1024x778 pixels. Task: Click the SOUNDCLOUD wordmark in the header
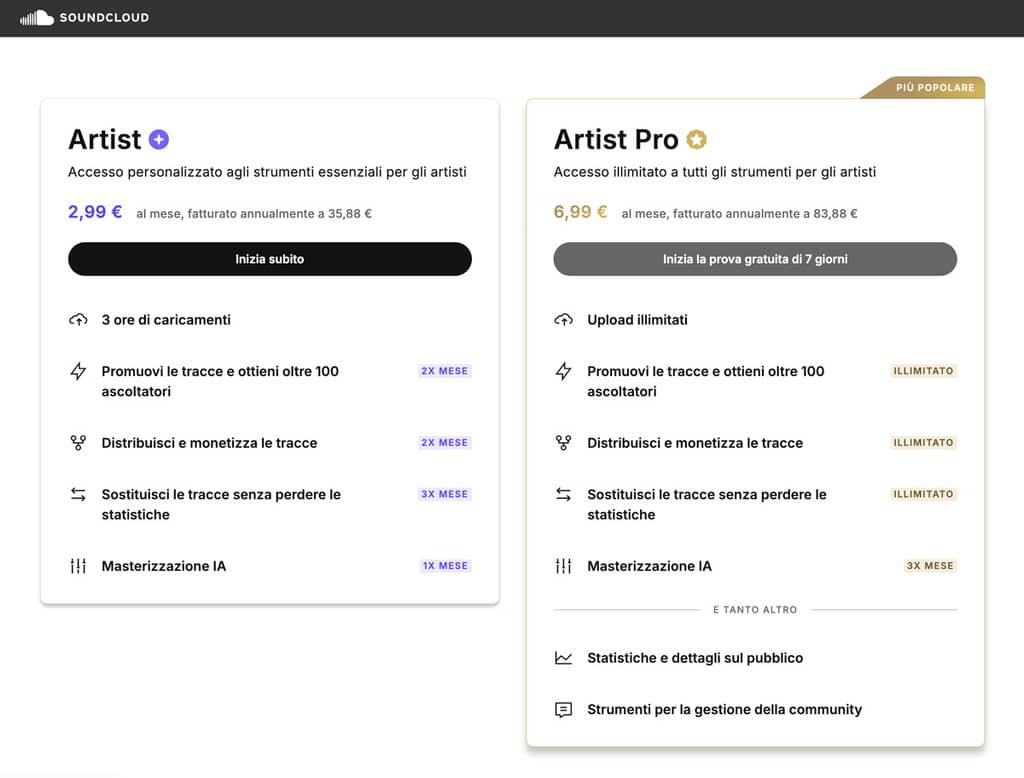104,18
